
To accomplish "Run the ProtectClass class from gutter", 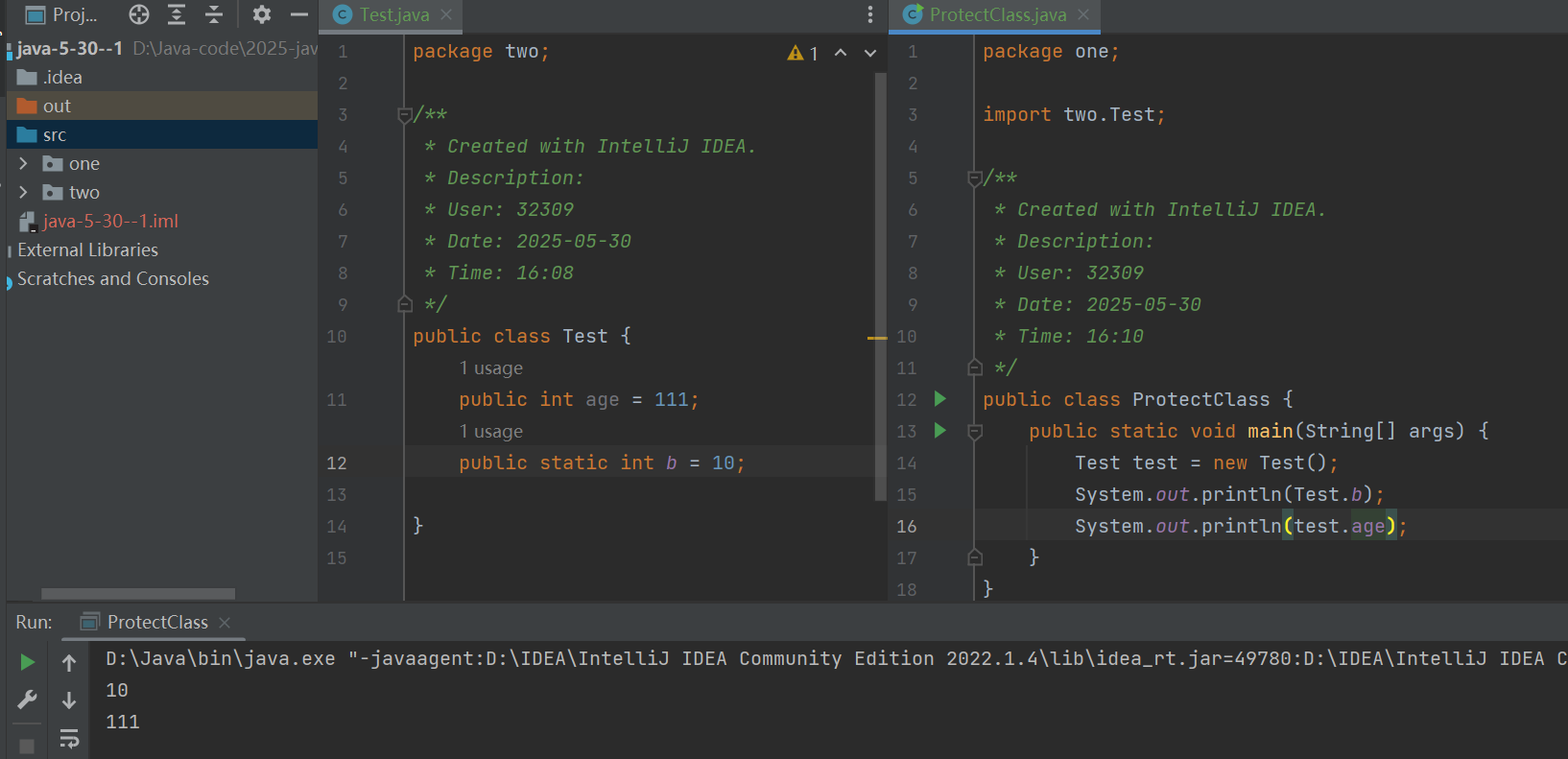I will pyautogui.click(x=940, y=399).
